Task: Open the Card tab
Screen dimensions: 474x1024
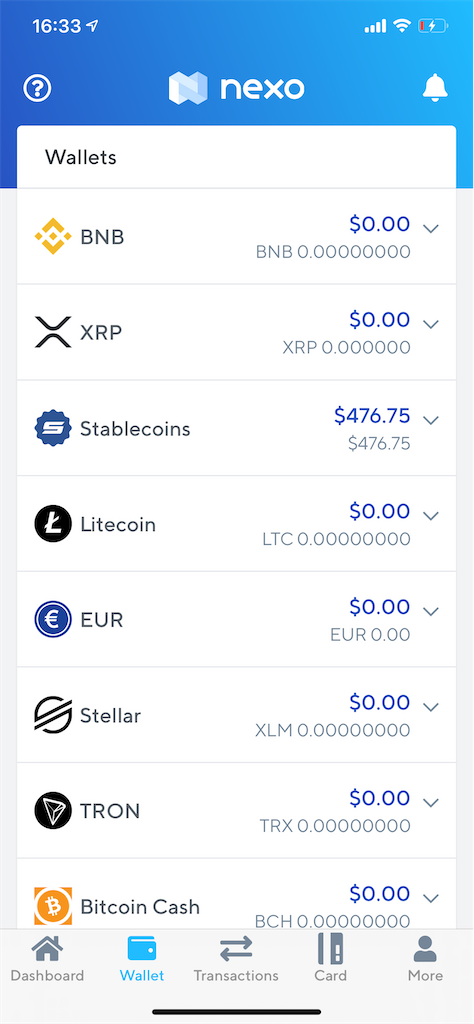Action: 330,959
